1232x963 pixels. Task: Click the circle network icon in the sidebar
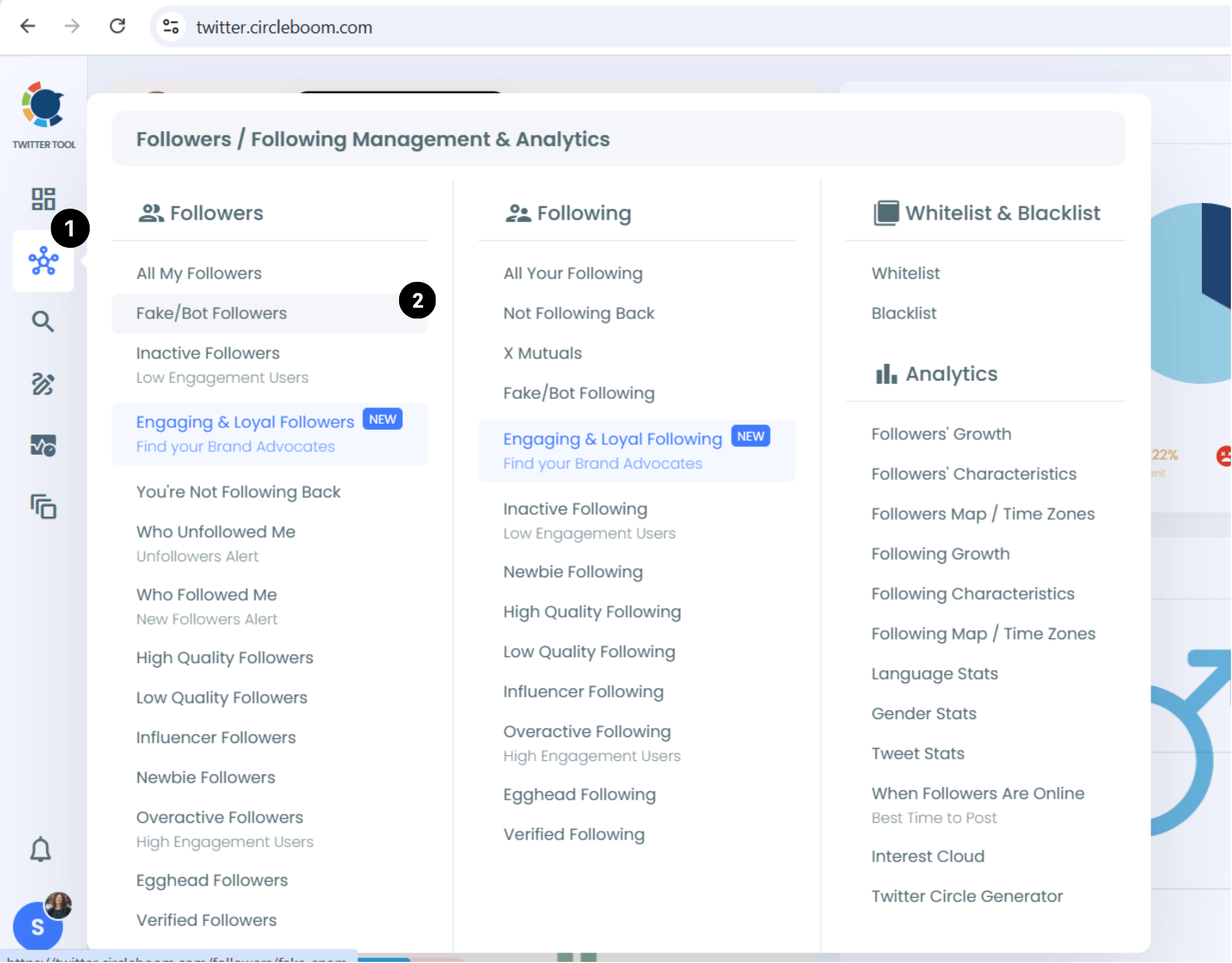click(43, 261)
